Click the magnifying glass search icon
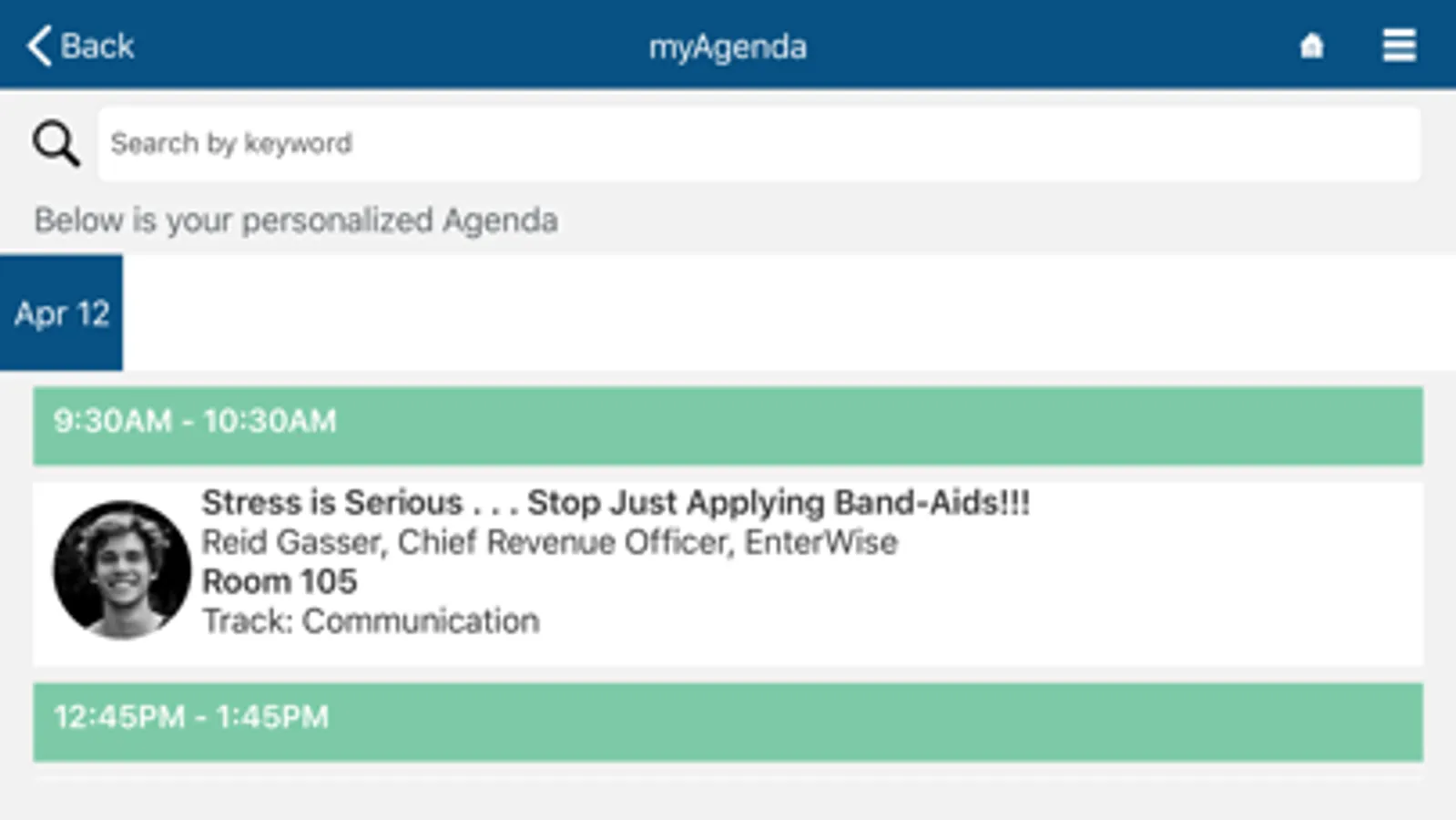Viewport: 1456px width, 820px height. (56, 144)
